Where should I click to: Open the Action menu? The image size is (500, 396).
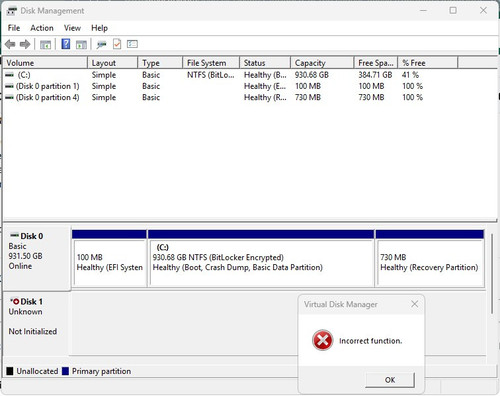coord(42,28)
